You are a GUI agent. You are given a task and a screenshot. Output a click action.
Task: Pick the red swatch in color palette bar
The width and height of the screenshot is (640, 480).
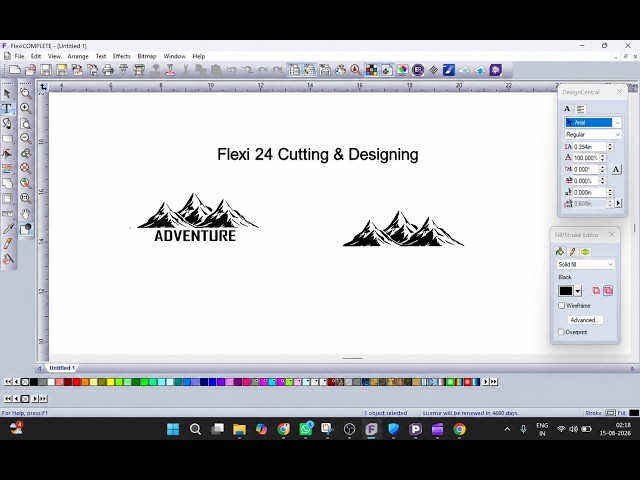click(x=76, y=382)
